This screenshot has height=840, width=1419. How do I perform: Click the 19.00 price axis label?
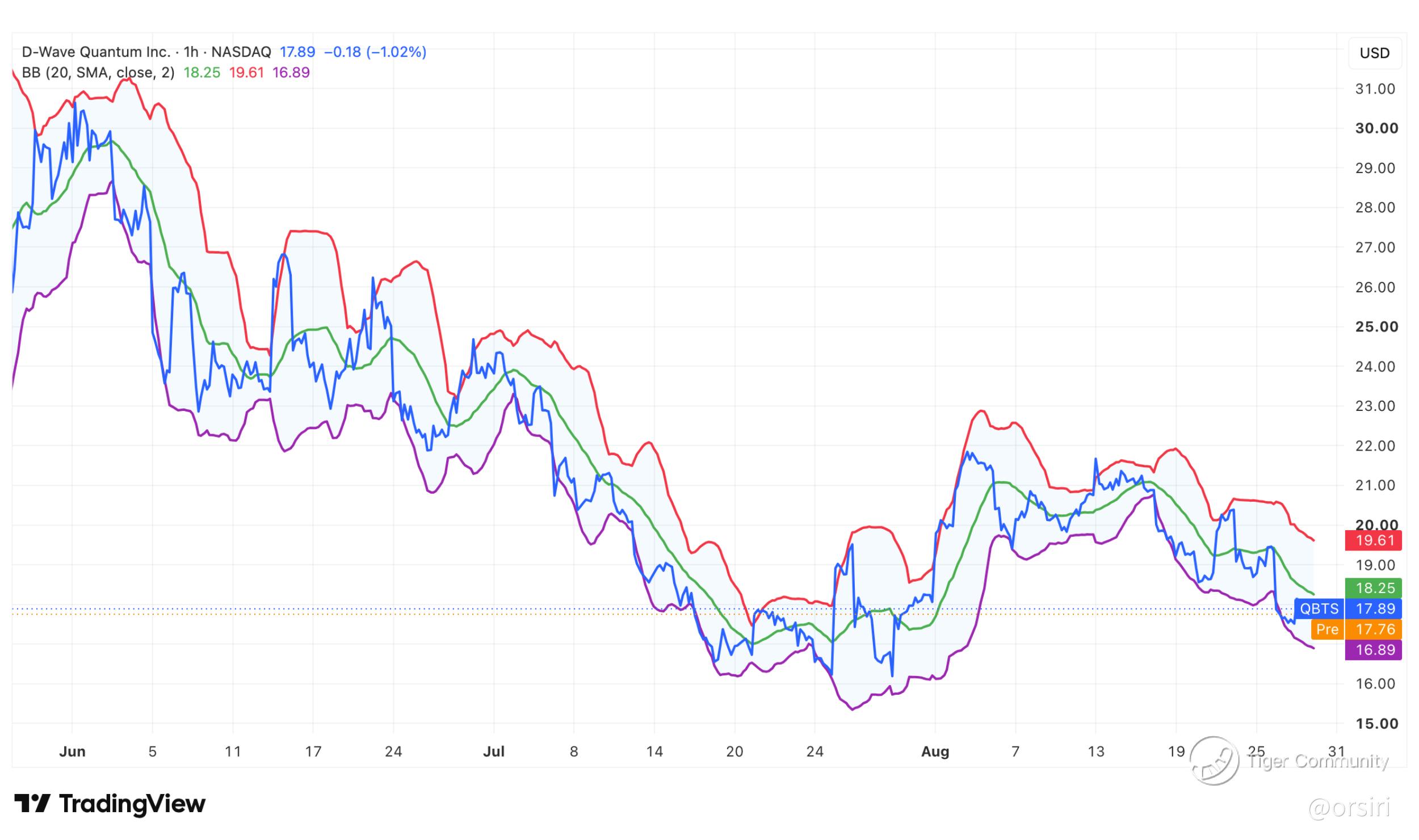coord(1375,565)
